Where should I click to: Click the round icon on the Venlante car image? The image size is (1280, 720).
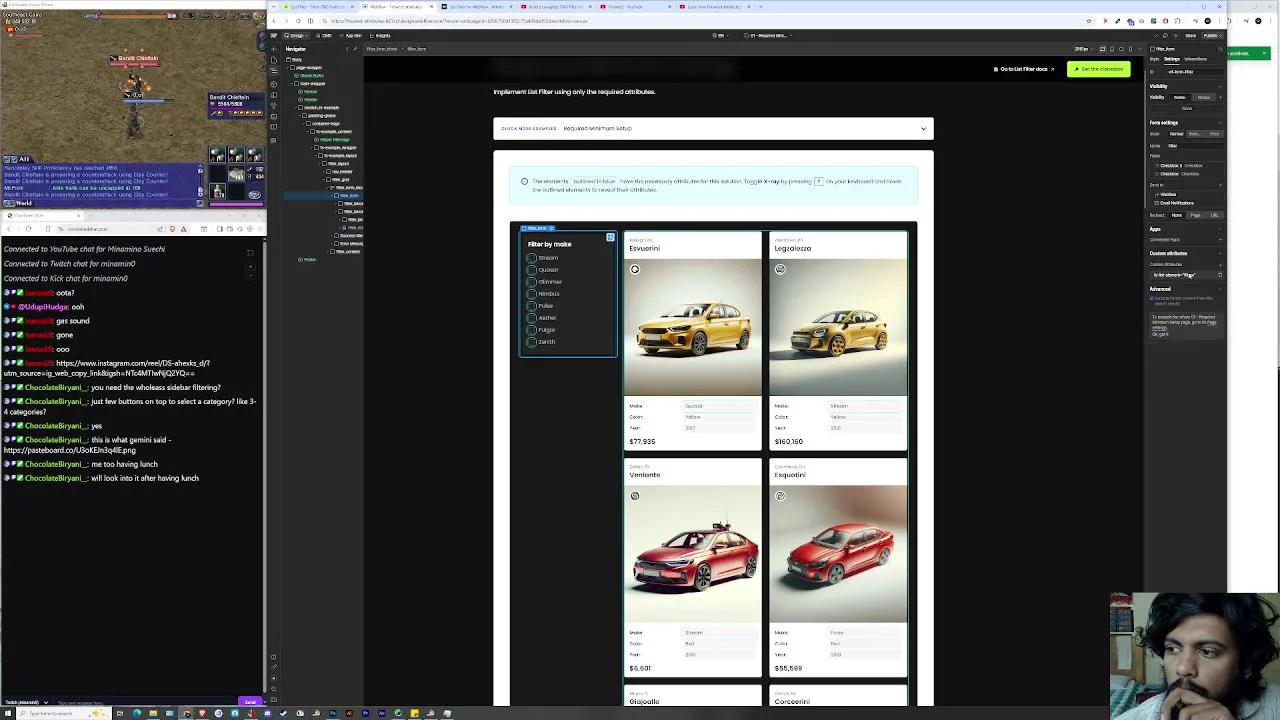point(634,496)
